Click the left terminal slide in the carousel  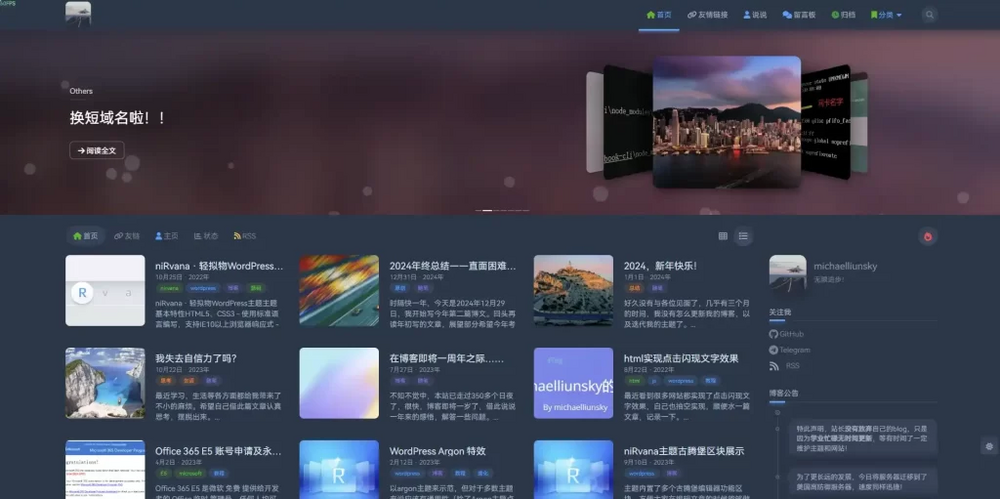pos(628,122)
